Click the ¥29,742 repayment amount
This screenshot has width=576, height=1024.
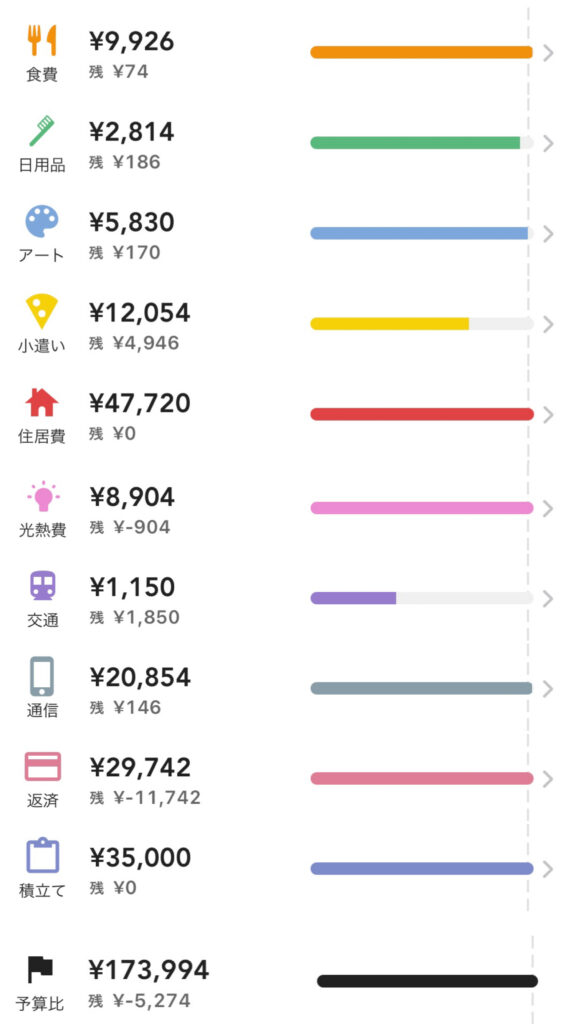point(140,767)
